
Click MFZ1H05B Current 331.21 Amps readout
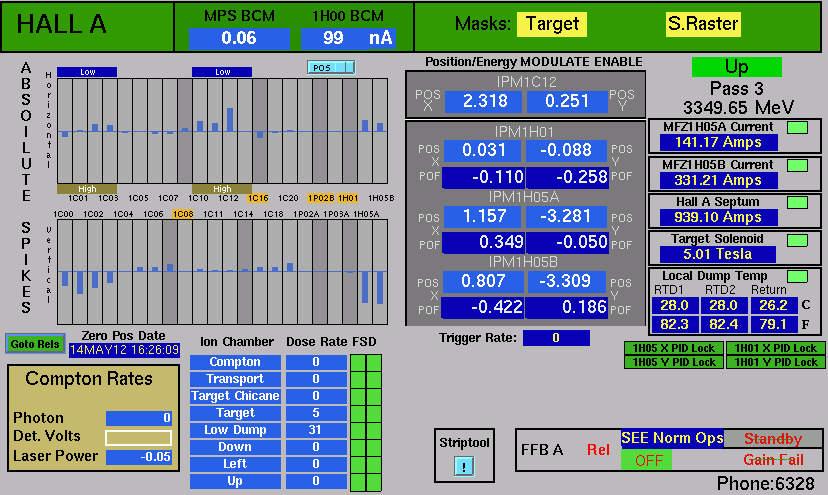(719, 181)
